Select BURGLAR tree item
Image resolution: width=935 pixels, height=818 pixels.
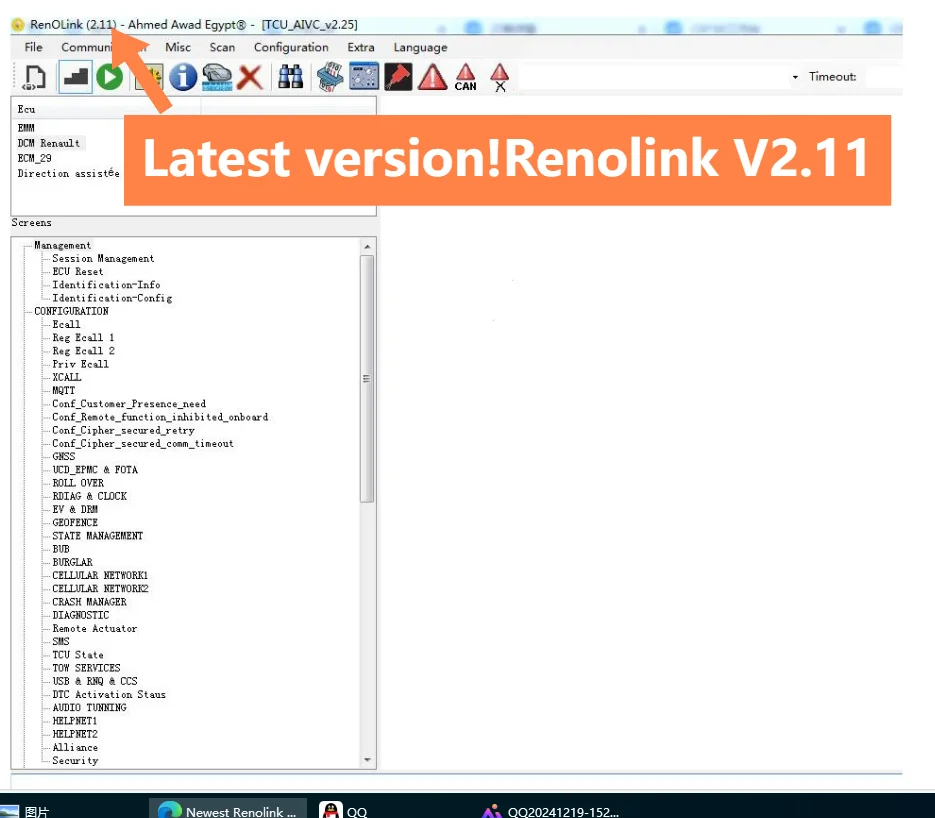click(x=73, y=562)
